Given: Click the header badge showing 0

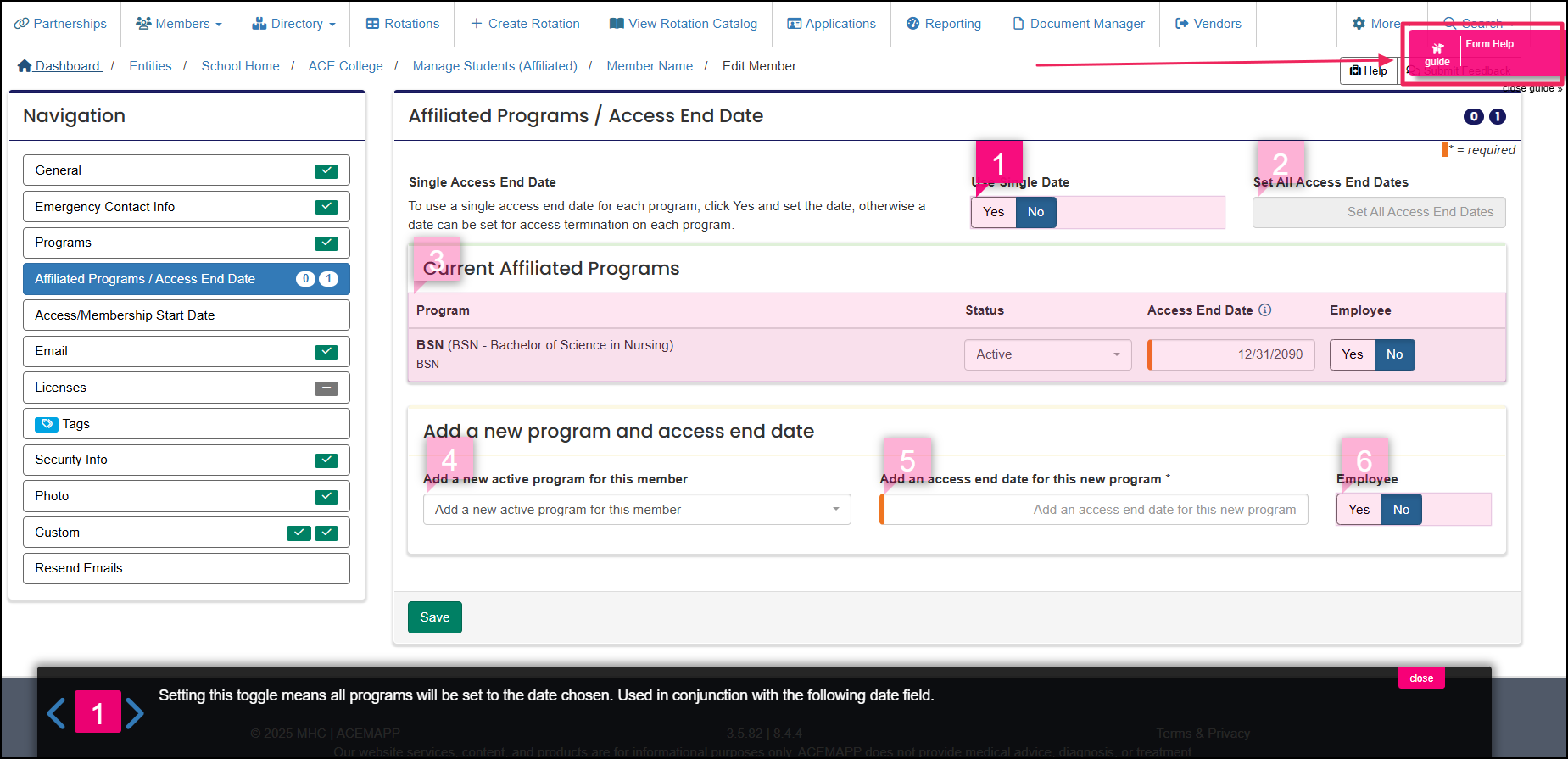Looking at the screenshot, I should (1474, 117).
